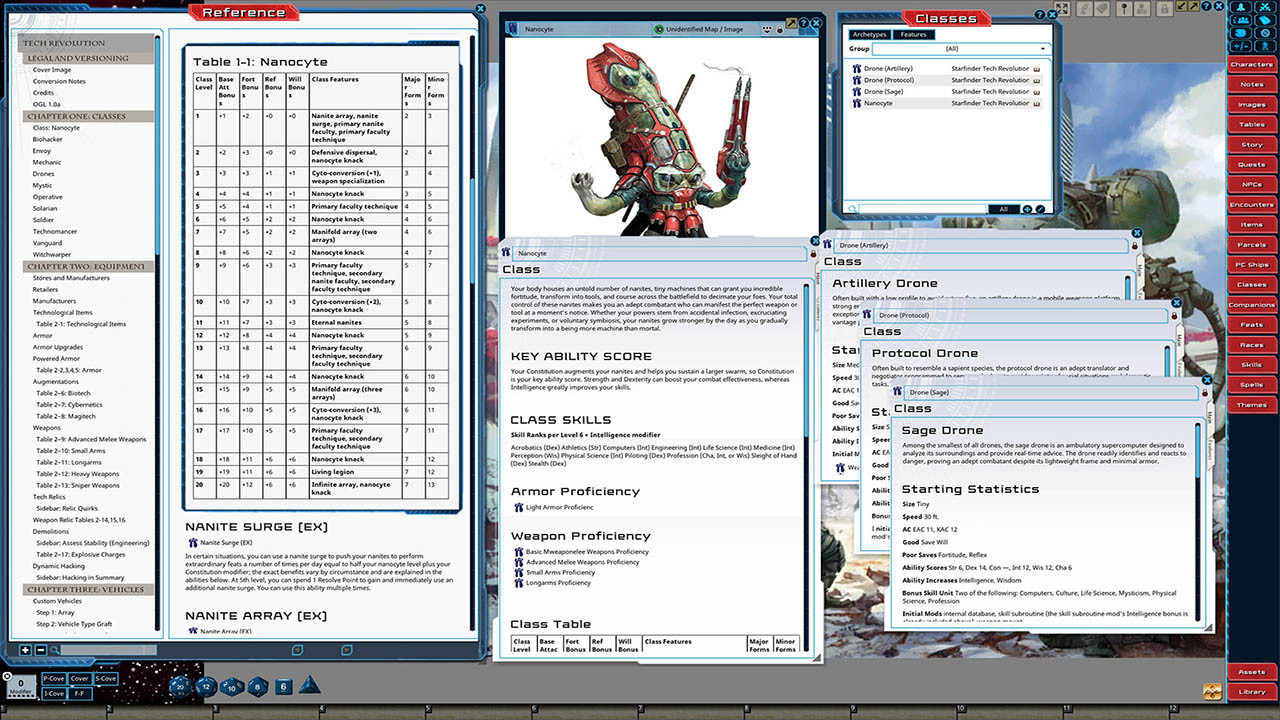Toggle the I-Cove cover option
The height and width of the screenshot is (720, 1280).
click(53, 693)
